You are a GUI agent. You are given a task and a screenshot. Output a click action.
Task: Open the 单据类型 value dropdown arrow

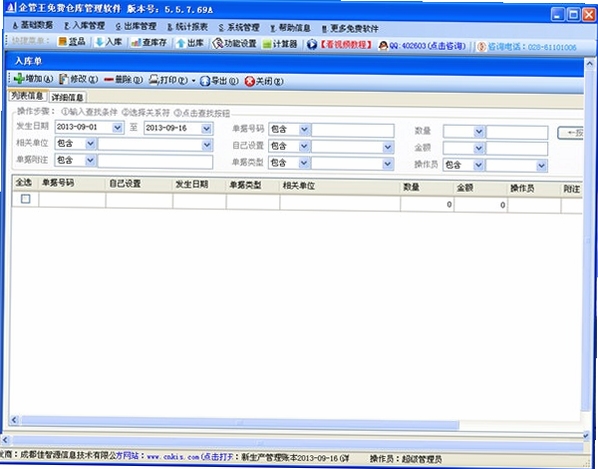click(387, 164)
